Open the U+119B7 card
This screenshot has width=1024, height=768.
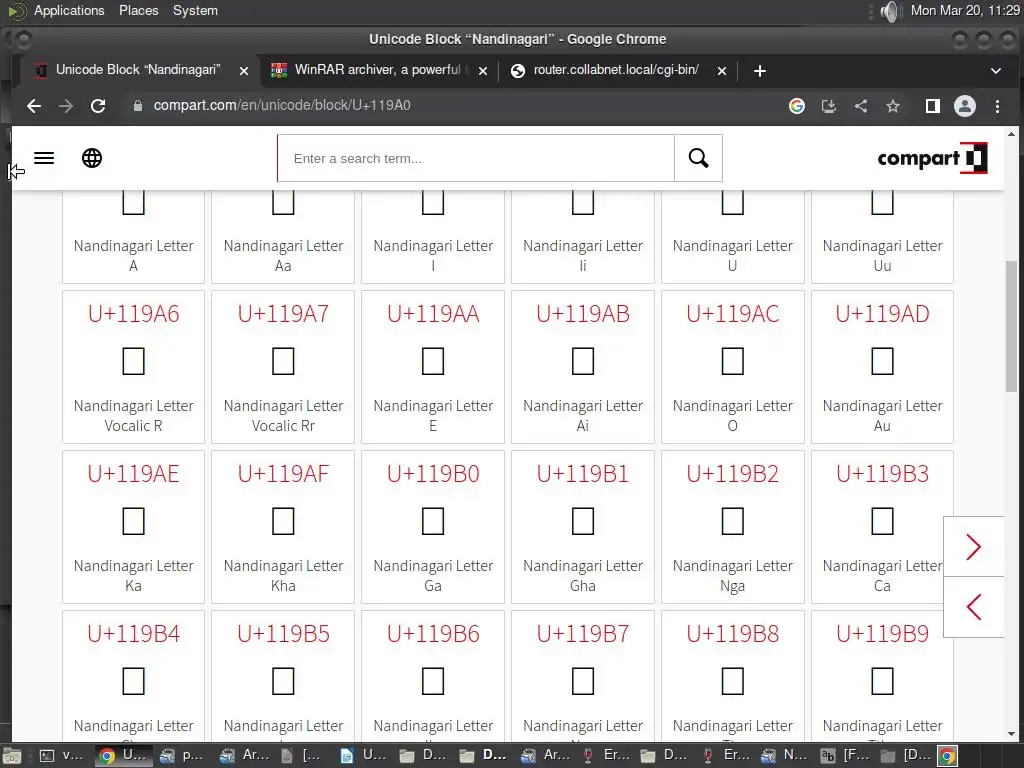coord(583,676)
